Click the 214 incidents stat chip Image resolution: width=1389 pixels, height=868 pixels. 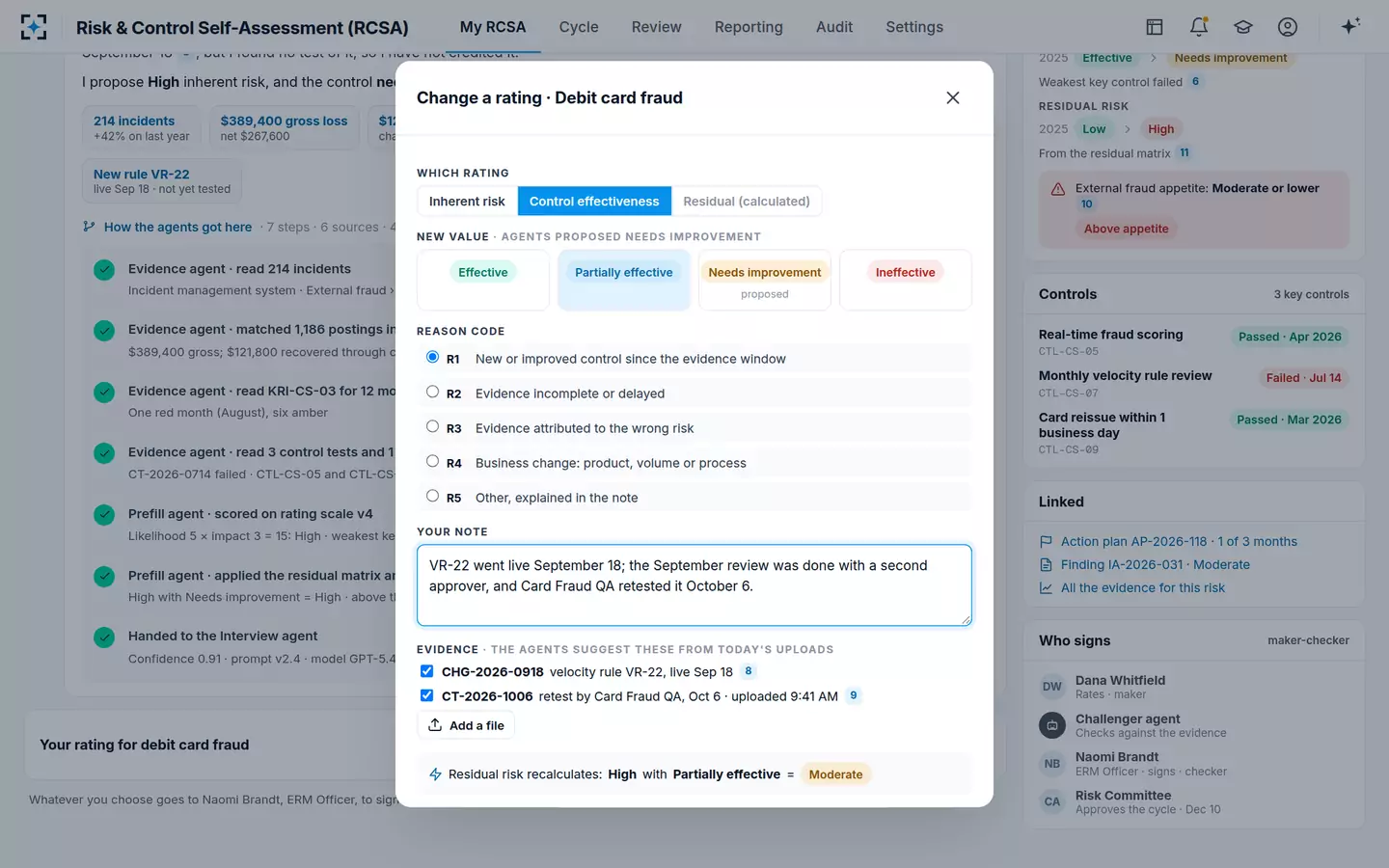[142, 127]
